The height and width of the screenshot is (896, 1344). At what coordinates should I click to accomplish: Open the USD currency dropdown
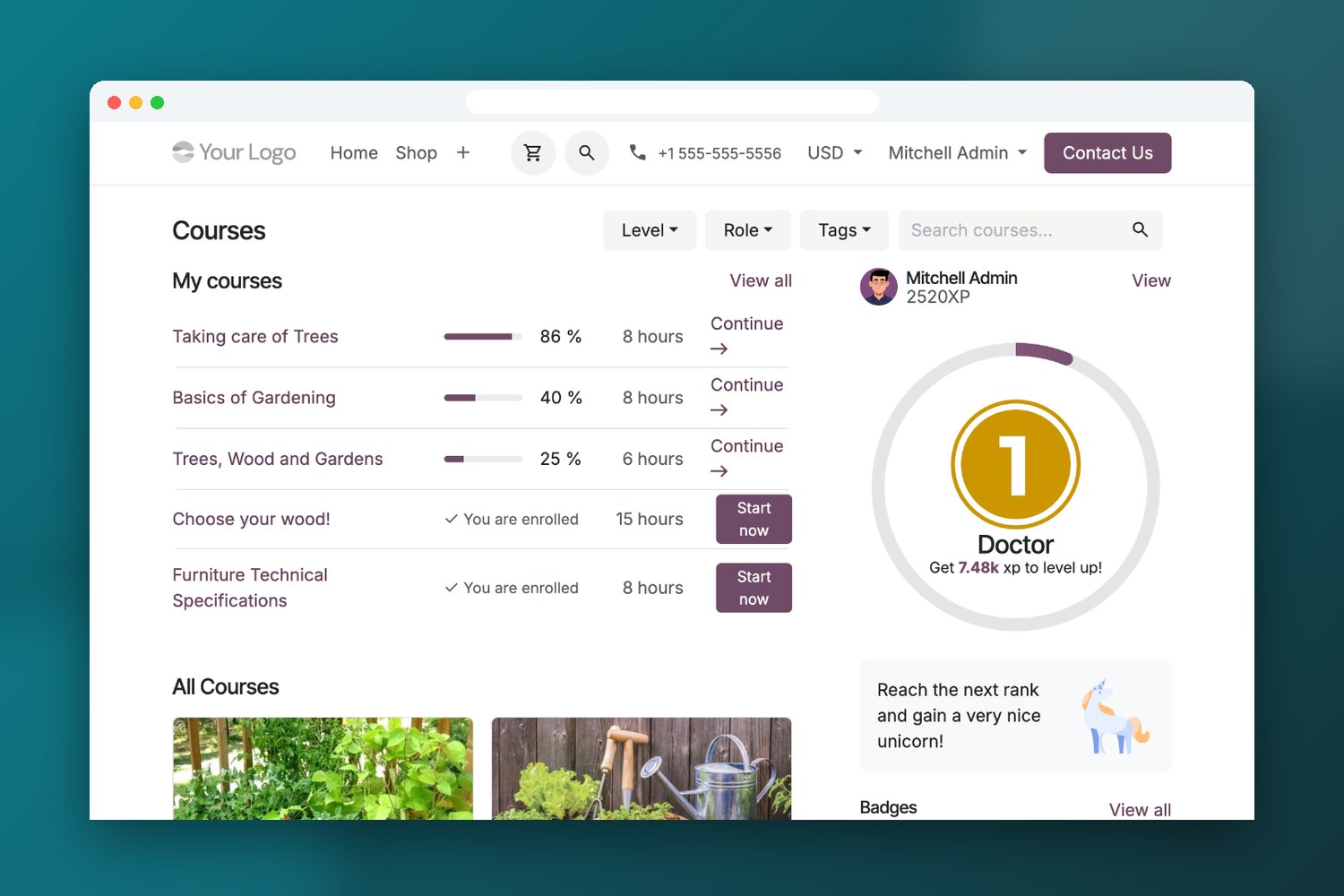pyautogui.click(x=835, y=153)
